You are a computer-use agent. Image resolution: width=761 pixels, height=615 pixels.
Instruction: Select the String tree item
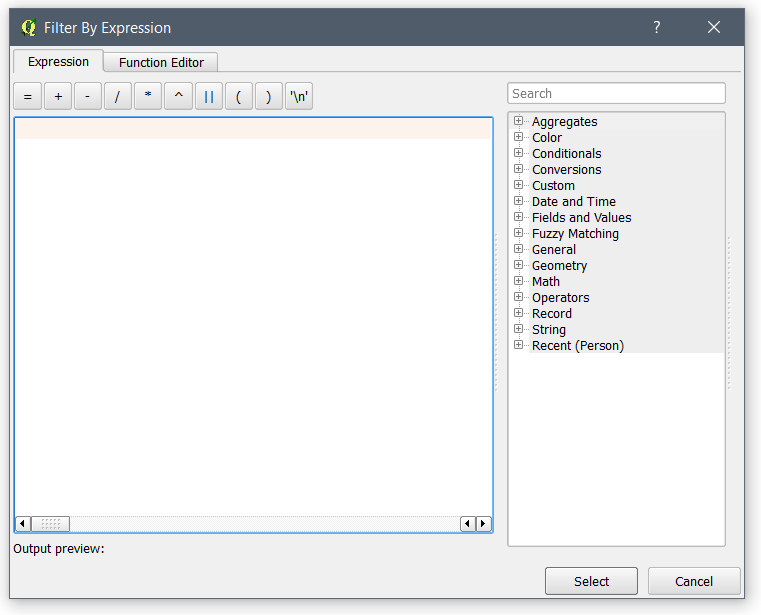pyautogui.click(x=549, y=330)
